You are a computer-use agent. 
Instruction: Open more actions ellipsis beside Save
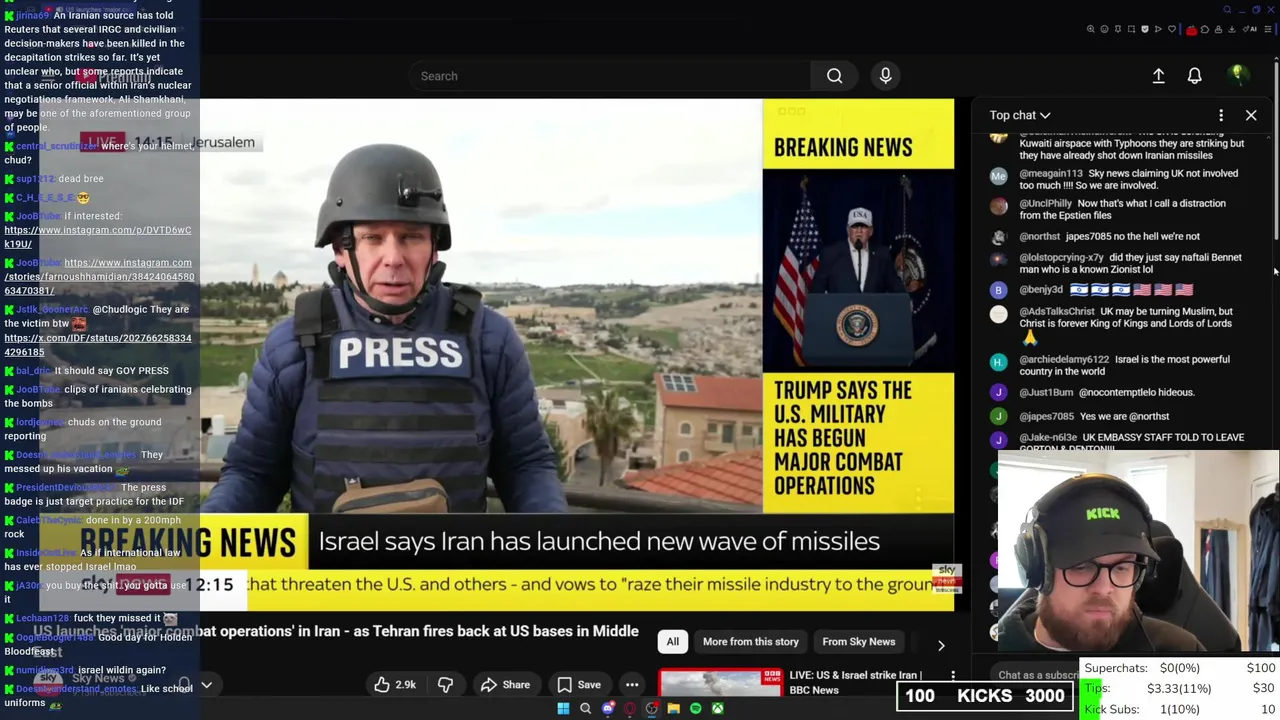[632, 685]
